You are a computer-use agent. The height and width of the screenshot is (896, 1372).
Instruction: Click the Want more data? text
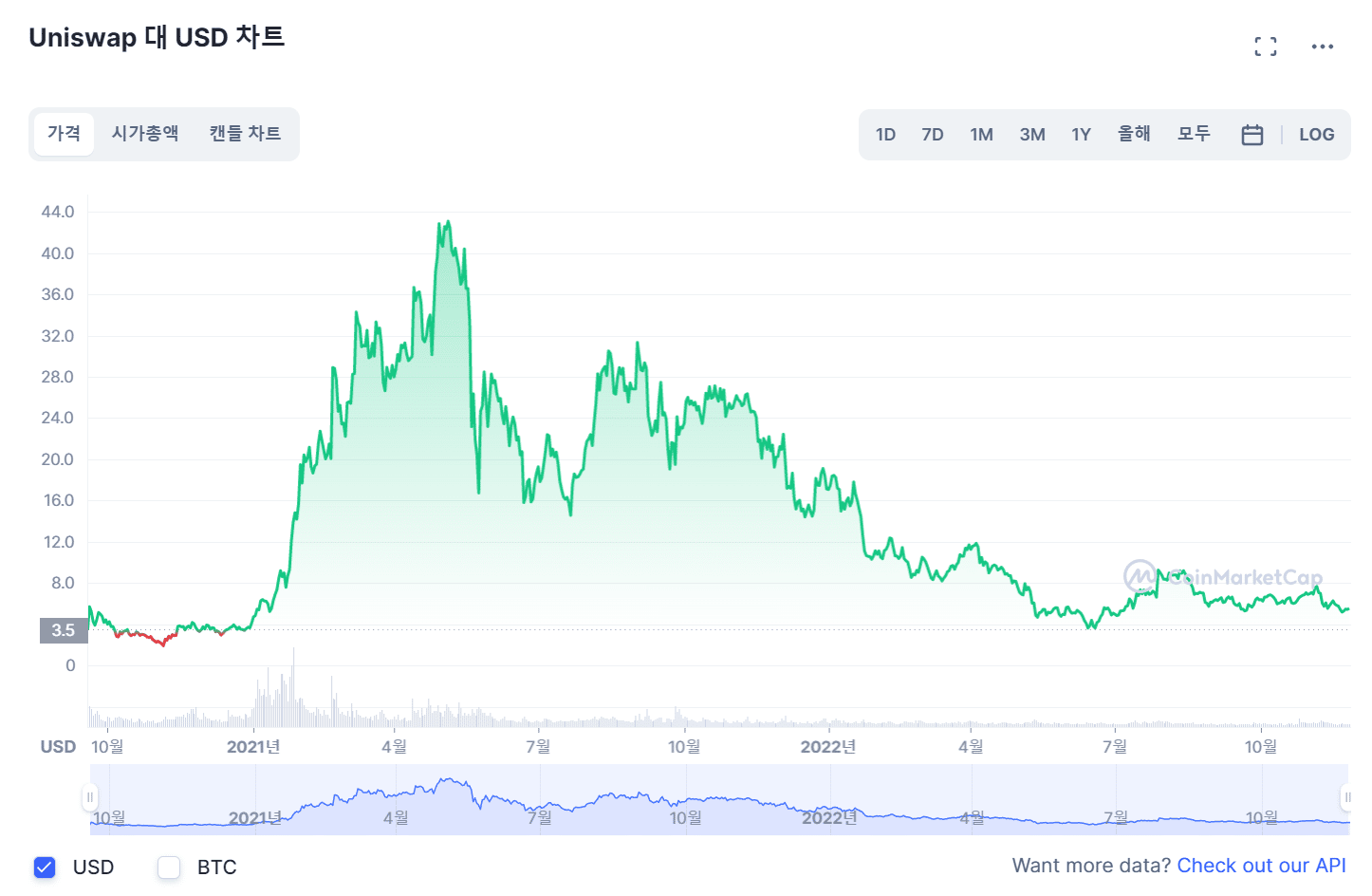pos(1091,866)
